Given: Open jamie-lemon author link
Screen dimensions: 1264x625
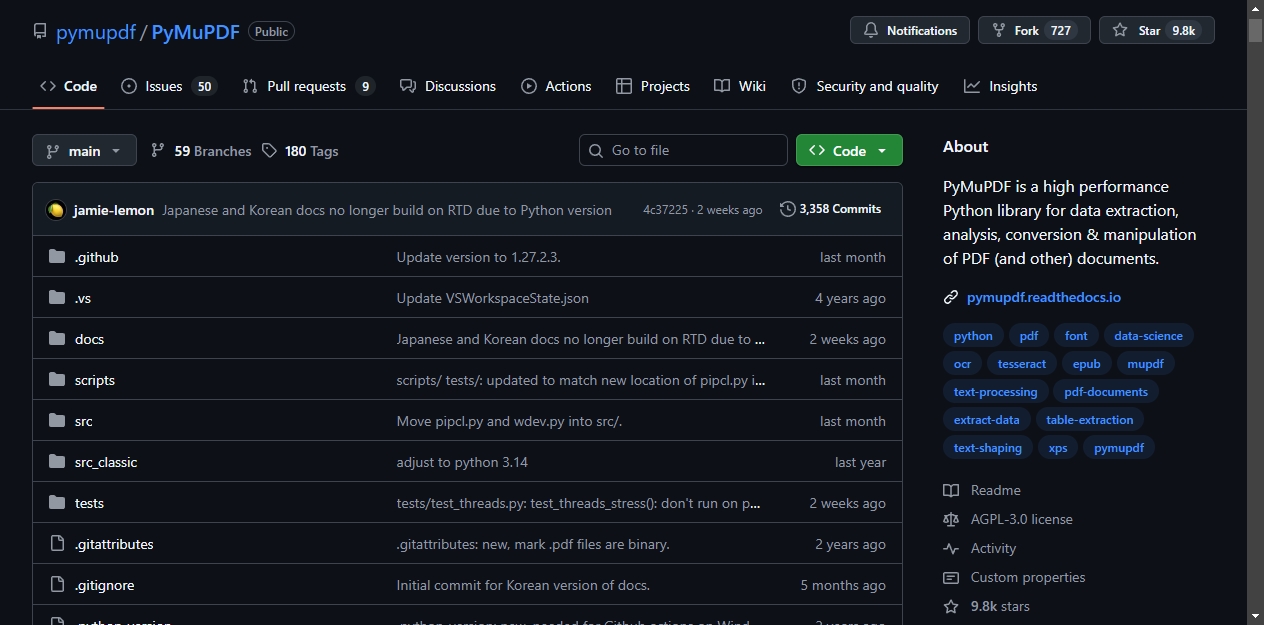Looking at the screenshot, I should click(x=114, y=210).
